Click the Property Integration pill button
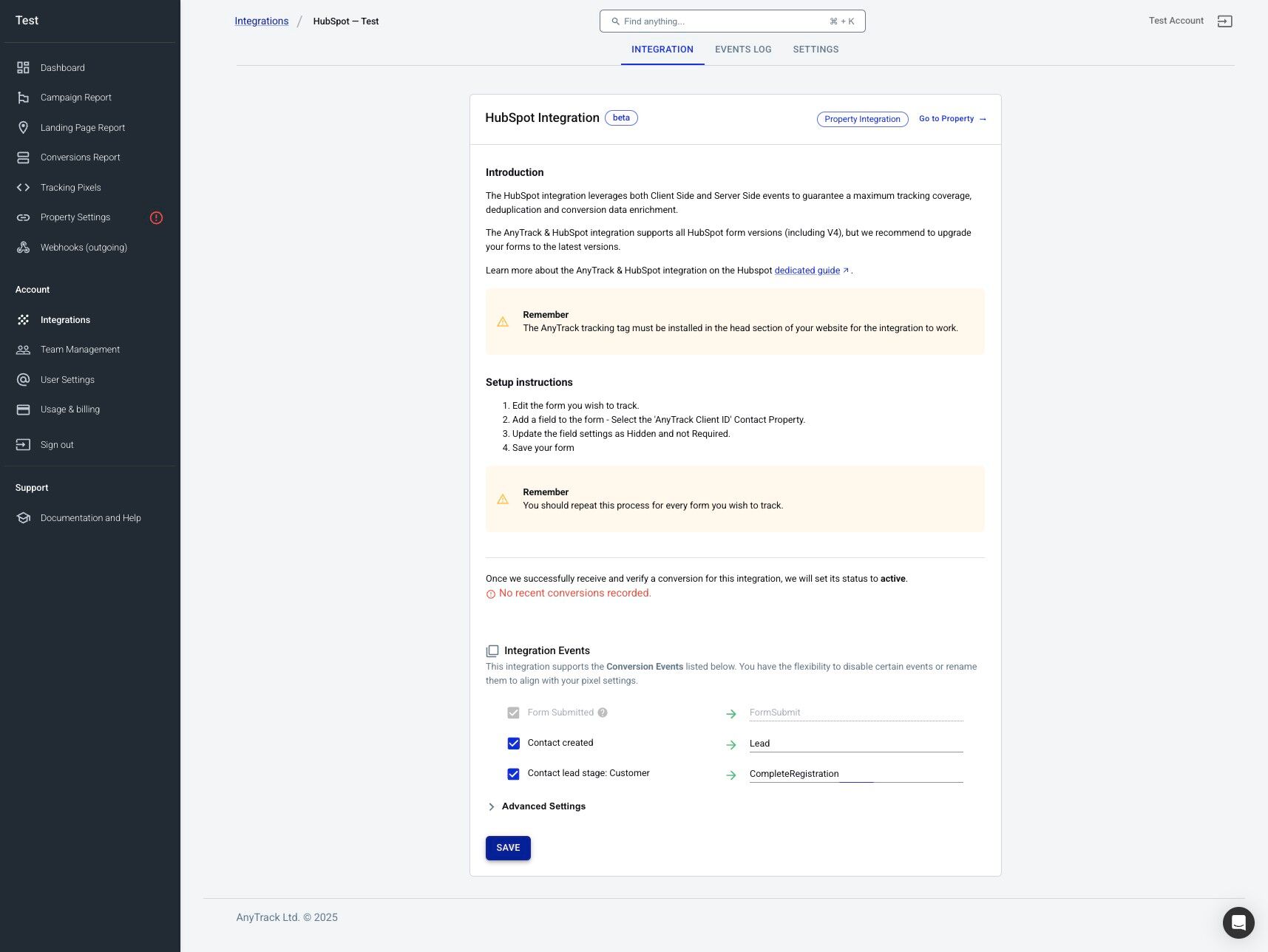The height and width of the screenshot is (952, 1268). pos(862,119)
